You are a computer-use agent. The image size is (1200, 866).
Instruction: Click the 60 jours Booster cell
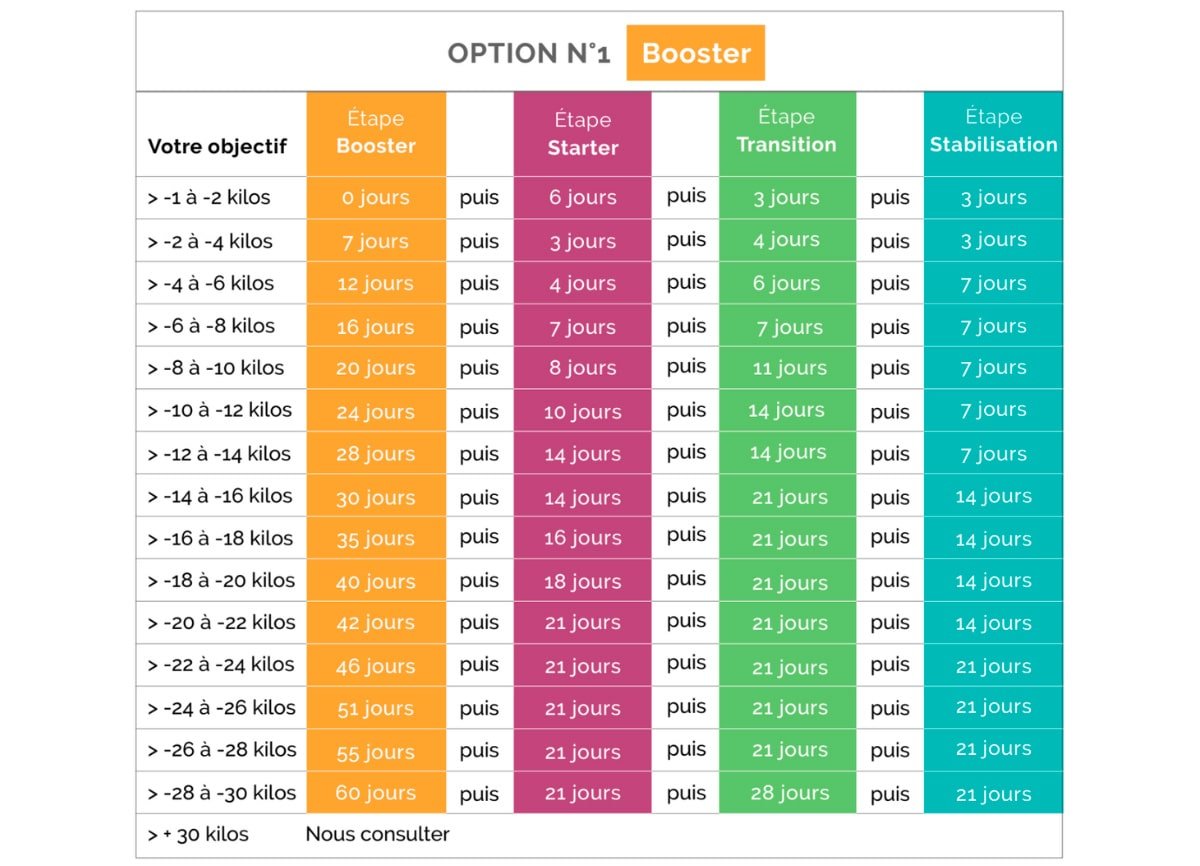coord(375,793)
